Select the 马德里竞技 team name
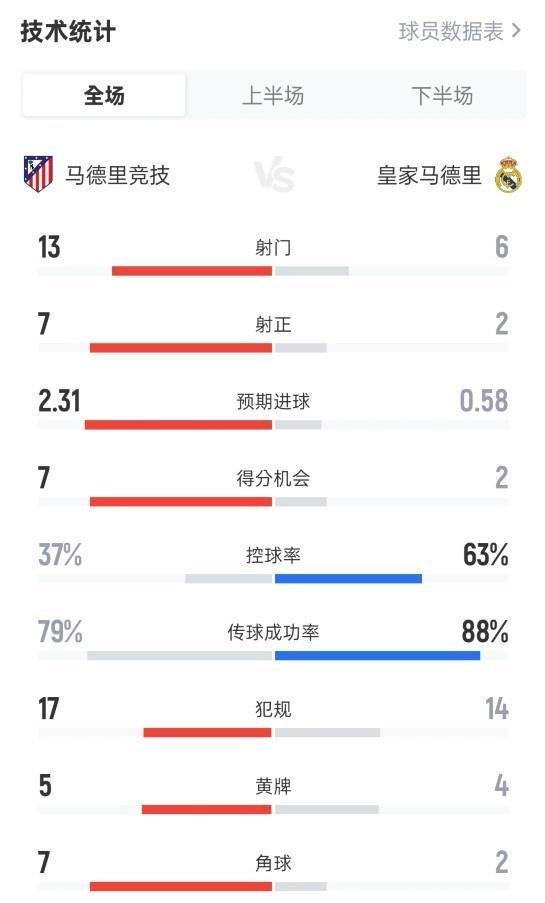Viewport: 545px width, 903px height. 118,175
